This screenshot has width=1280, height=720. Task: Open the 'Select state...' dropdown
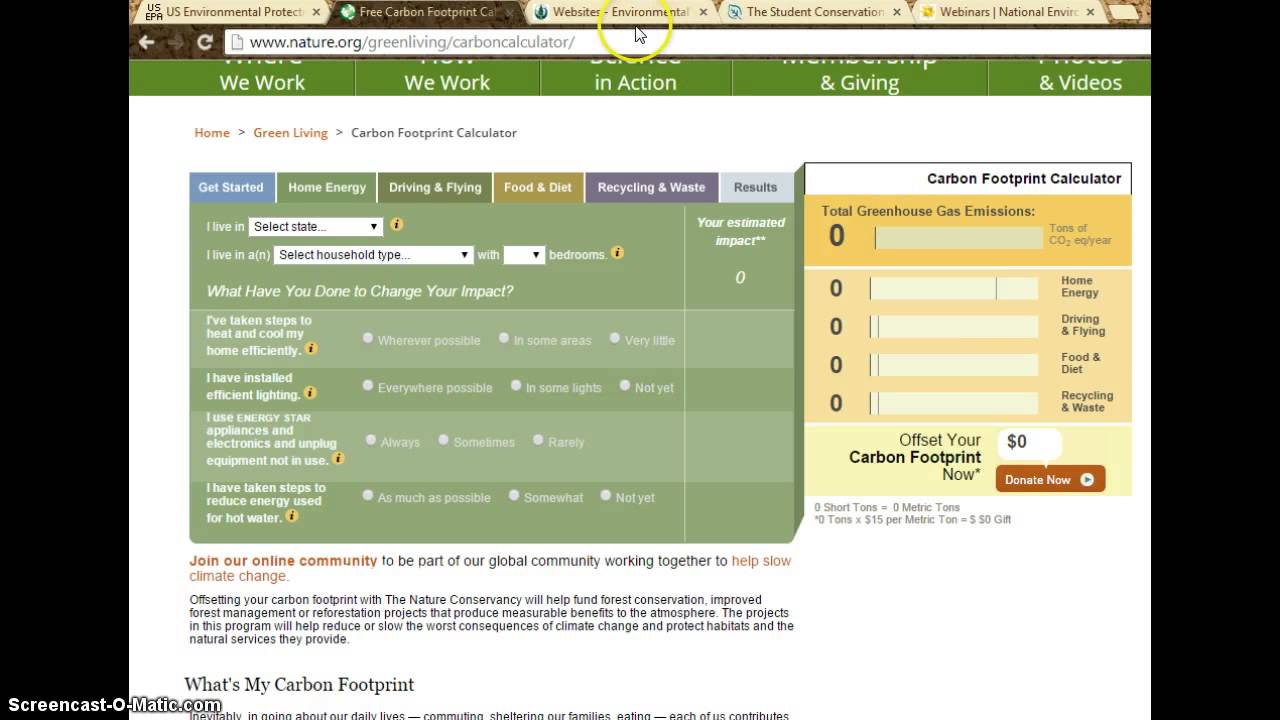pyautogui.click(x=315, y=227)
